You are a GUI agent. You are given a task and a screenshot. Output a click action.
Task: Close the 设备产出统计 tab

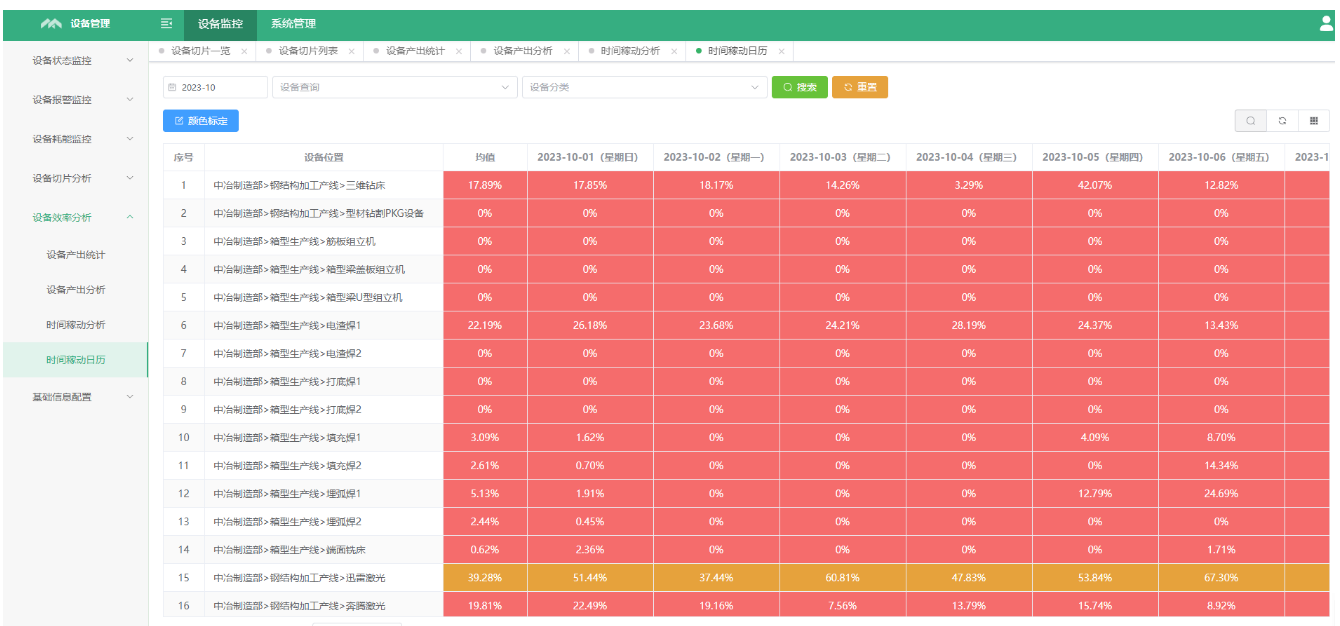458,51
